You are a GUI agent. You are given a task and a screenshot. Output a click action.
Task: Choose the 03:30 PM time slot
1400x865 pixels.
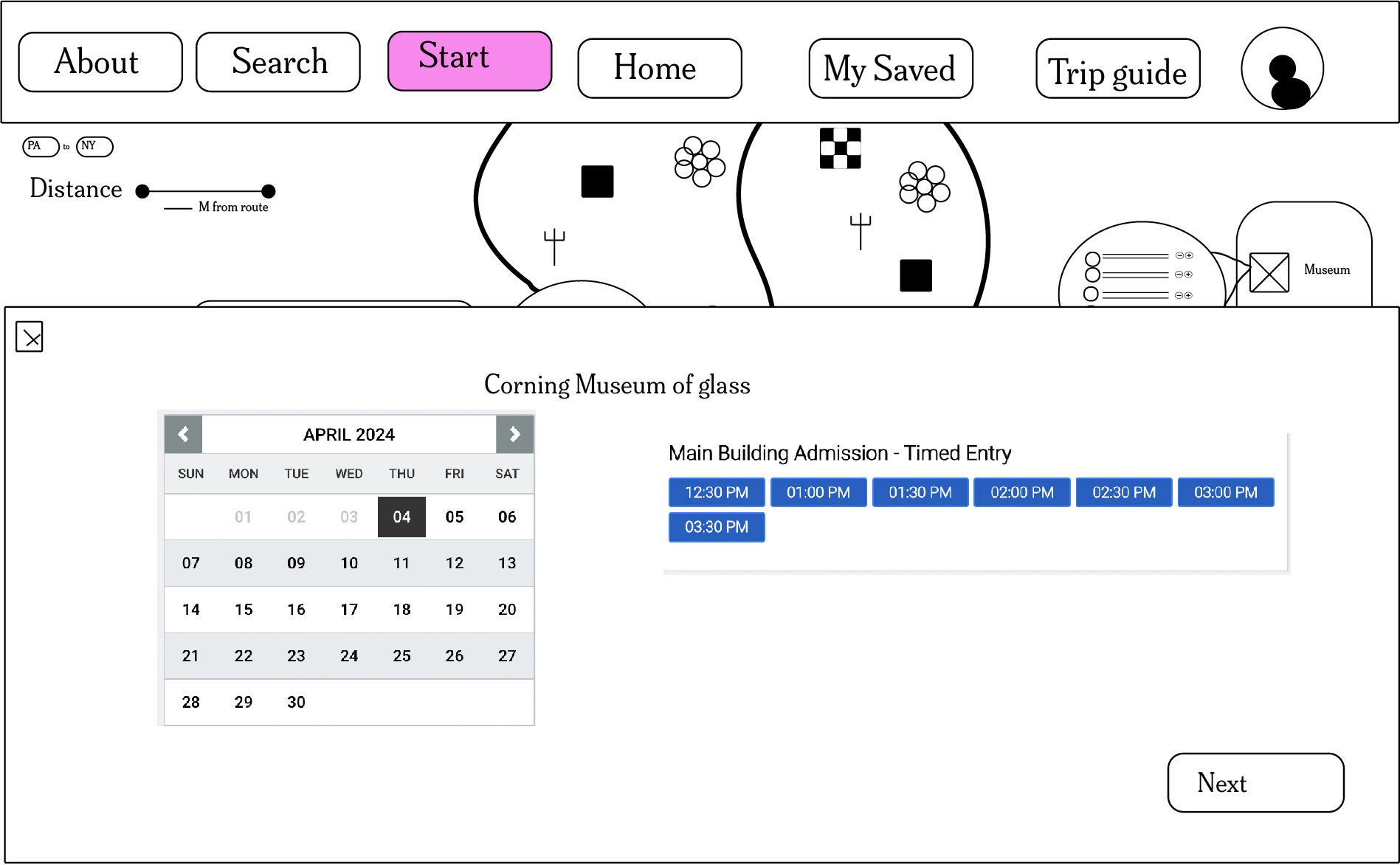click(717, 527)
